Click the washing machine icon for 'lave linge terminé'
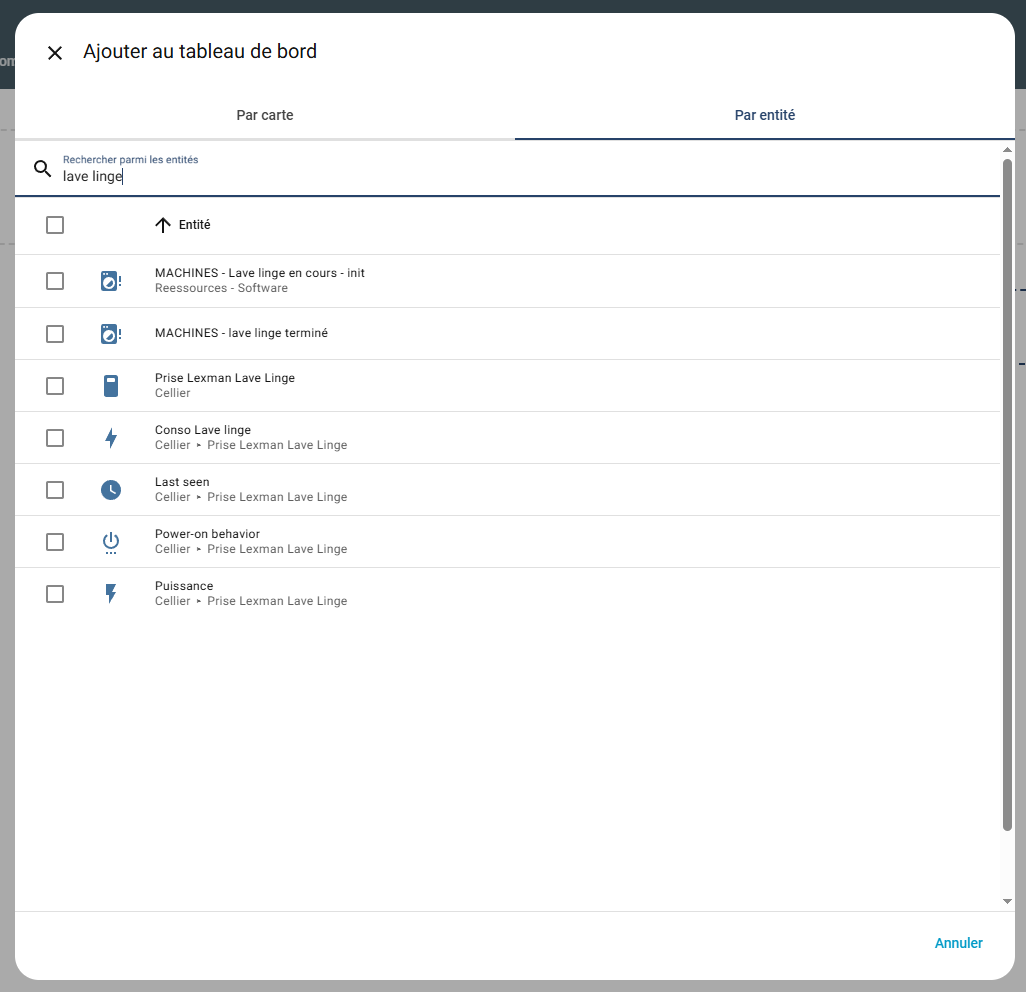This screenshot has height=992, width=1026. [110, 334]
